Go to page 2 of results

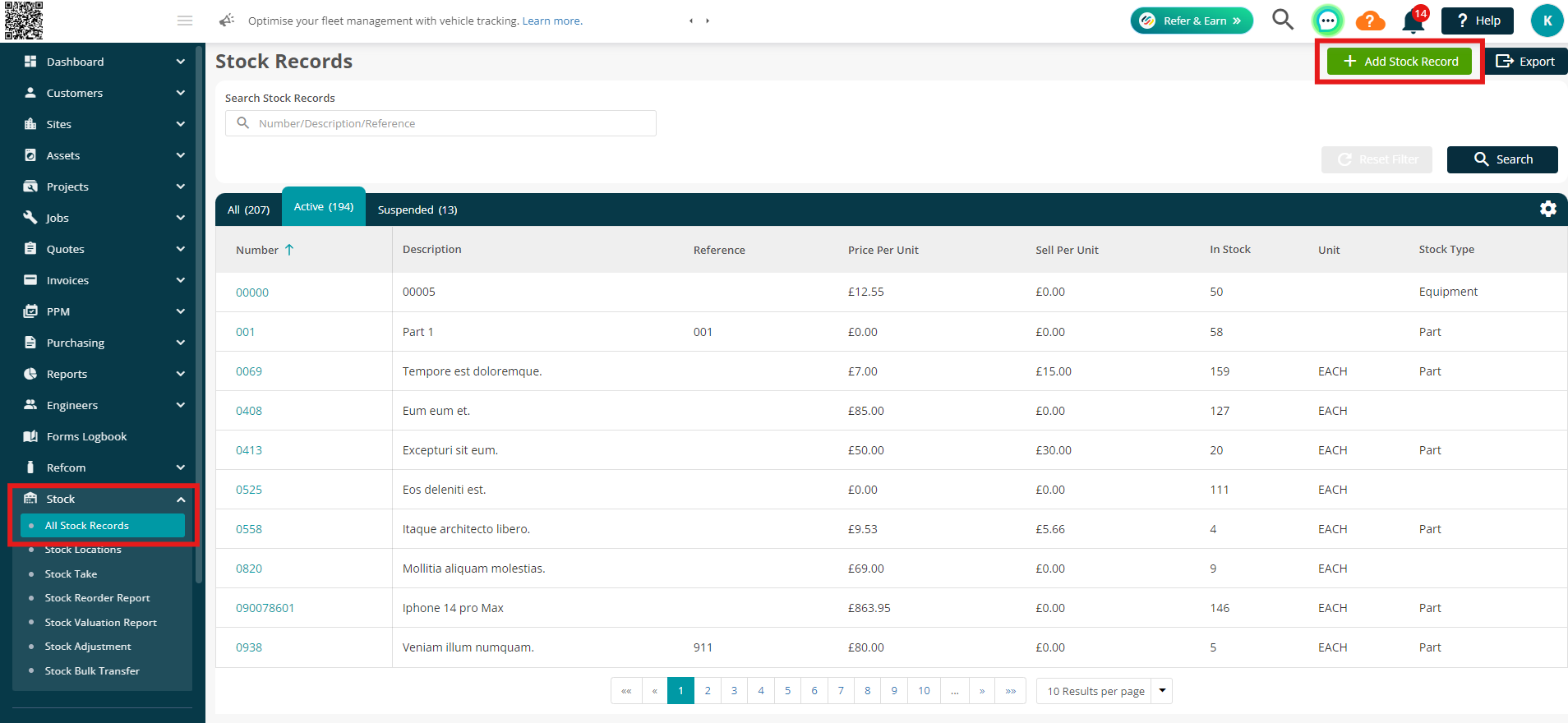click(708, 691)
